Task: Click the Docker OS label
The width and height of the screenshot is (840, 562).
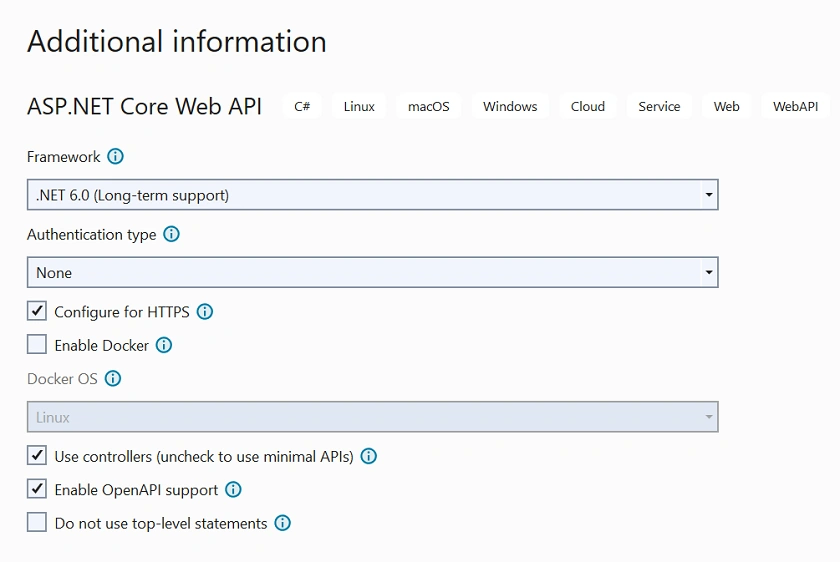Action: click(62, 379)
